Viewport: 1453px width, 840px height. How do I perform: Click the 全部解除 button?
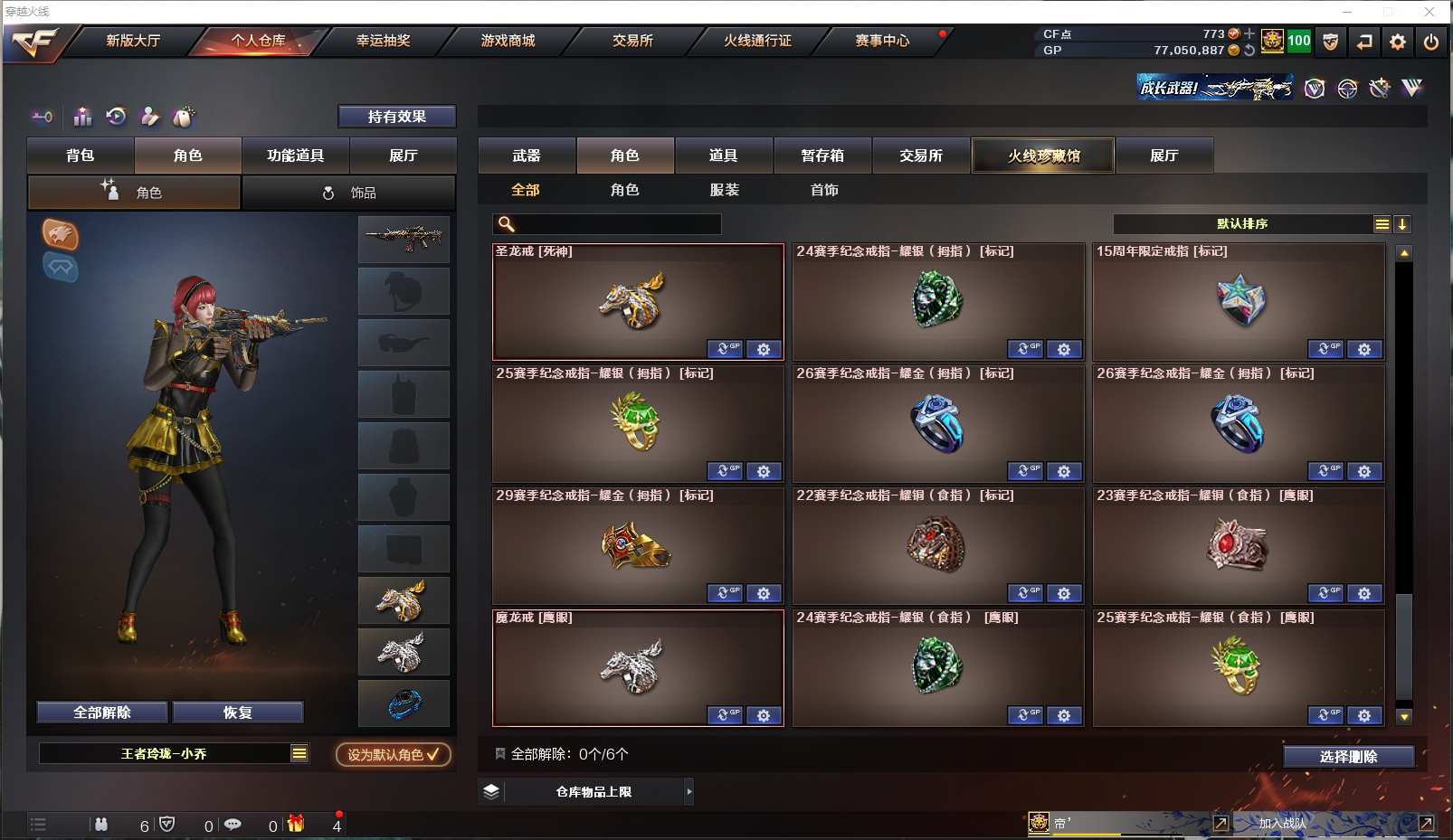pos(102,713)
